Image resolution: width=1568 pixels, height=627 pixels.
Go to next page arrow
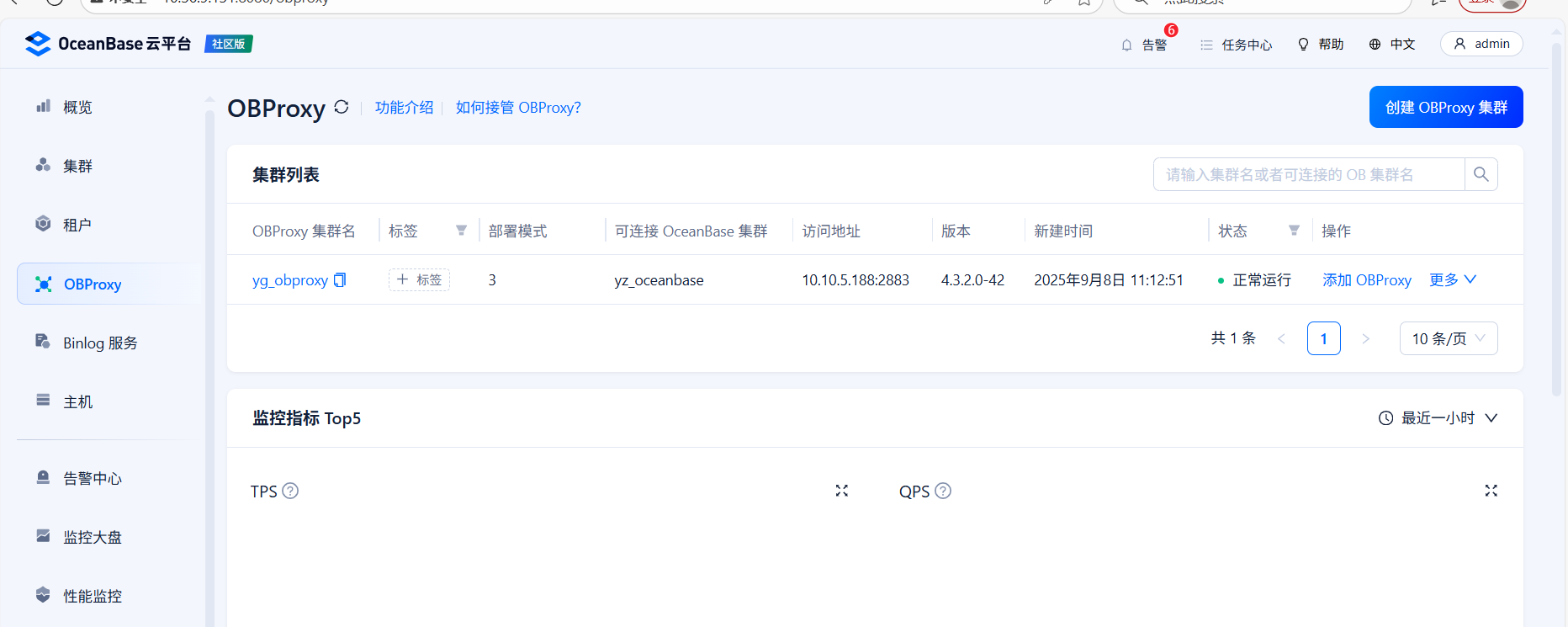tap(1366, 338)
